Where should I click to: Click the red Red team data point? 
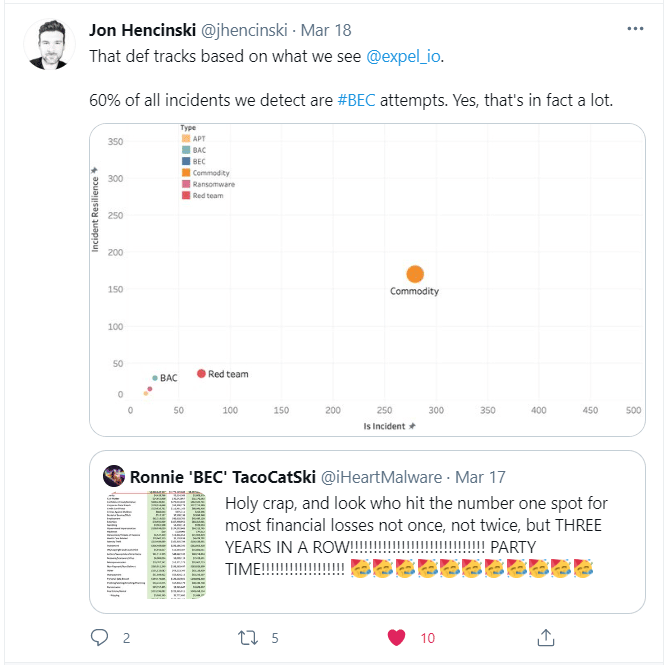point(201,373)
